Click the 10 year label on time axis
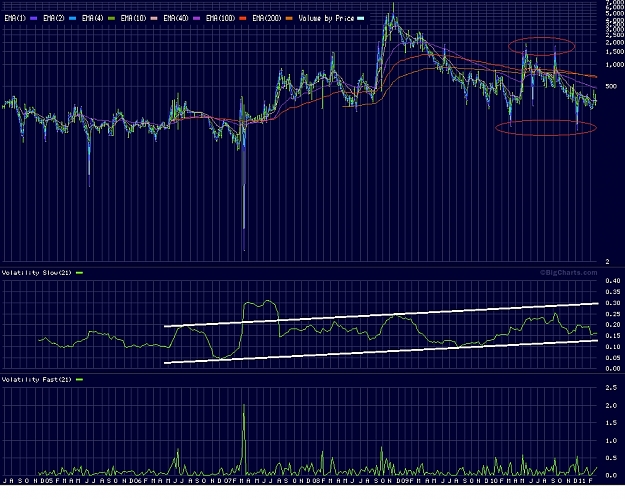Viewport: 625px width, 499px height. [x=494, y=481]
